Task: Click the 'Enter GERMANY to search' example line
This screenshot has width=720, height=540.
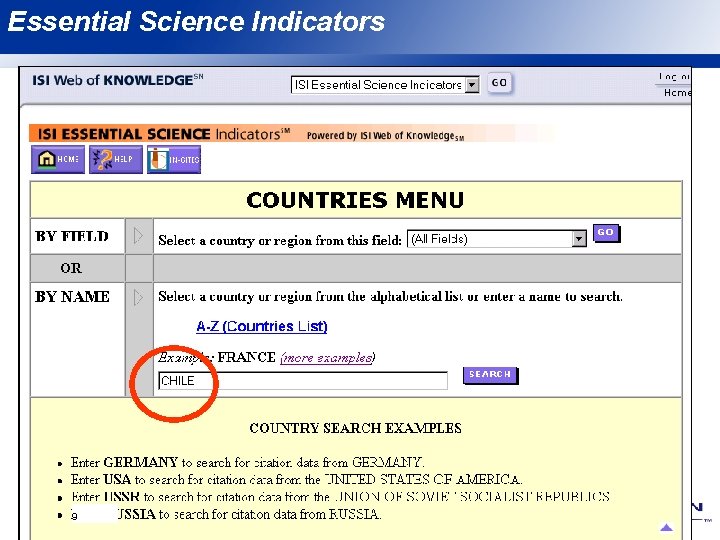Action: pyautogui.click(x=248, y=462)
